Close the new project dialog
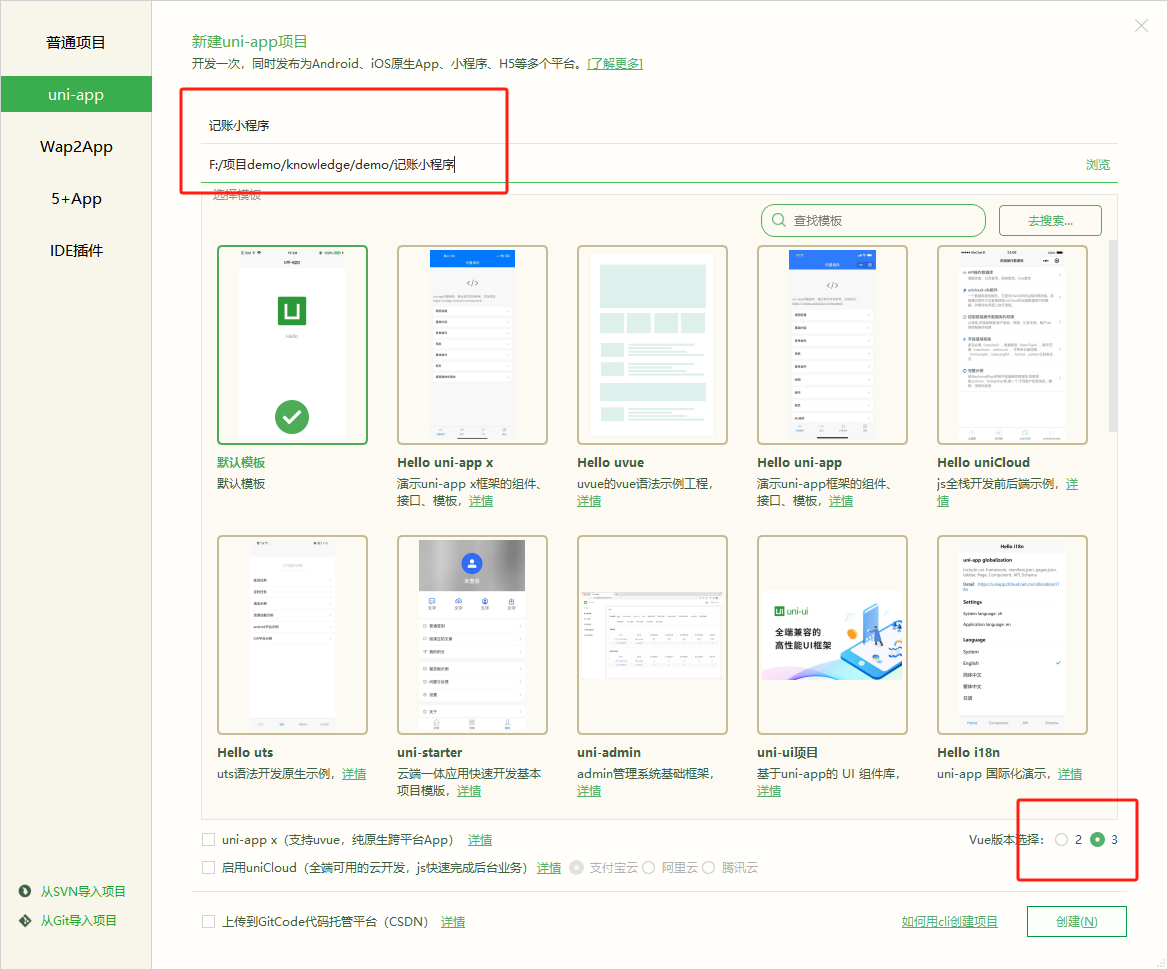 point(1140,26)
